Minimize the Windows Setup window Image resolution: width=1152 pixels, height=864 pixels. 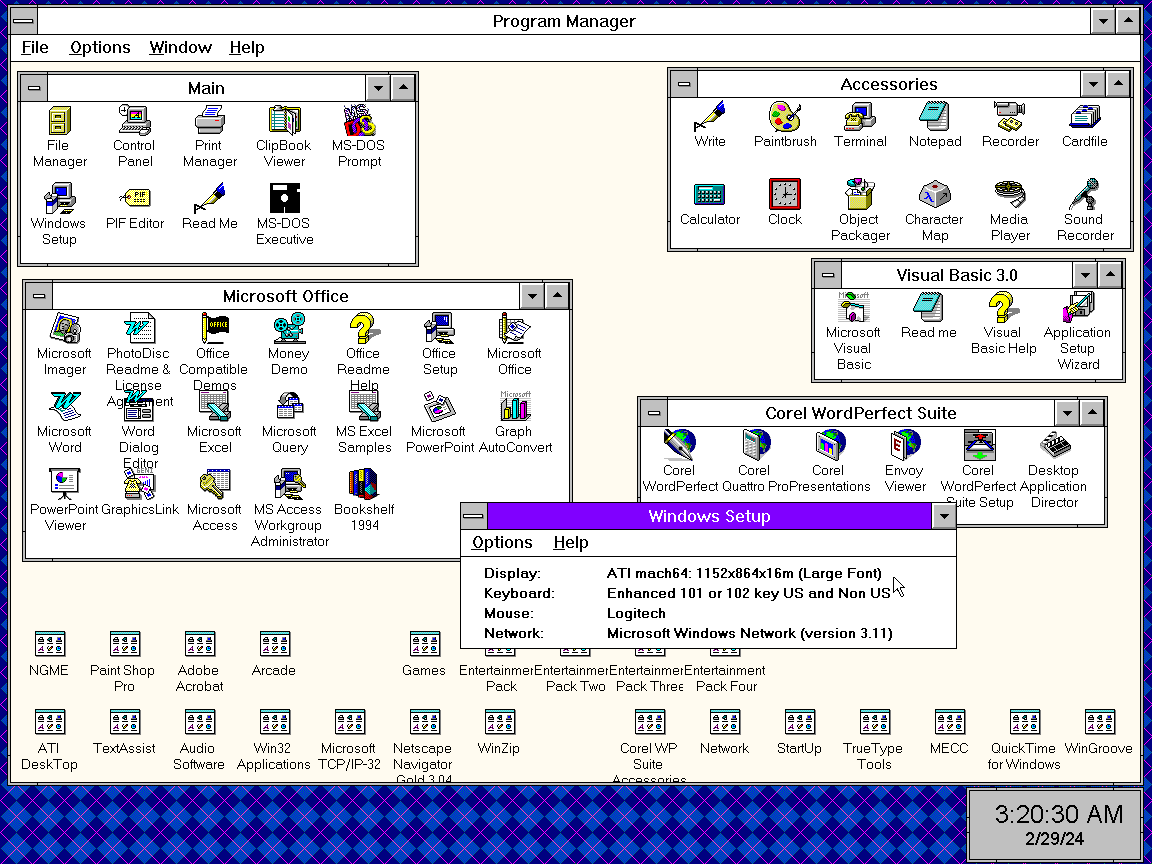coord(944,516)
